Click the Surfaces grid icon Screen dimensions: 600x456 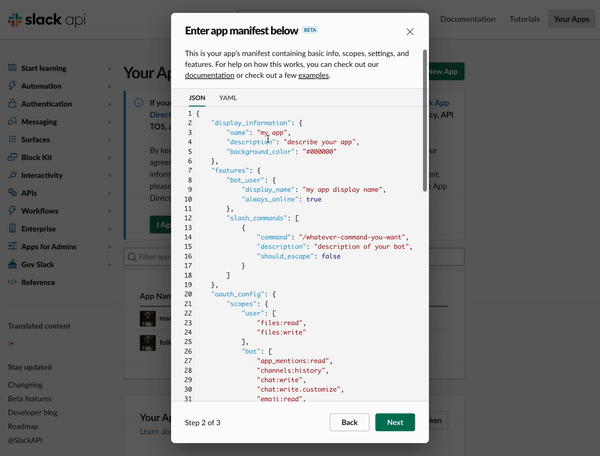coord(12,140)
